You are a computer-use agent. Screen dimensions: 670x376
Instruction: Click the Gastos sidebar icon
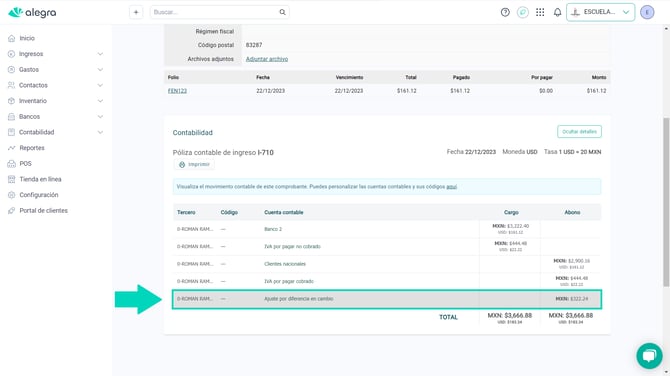click(12, 70)
